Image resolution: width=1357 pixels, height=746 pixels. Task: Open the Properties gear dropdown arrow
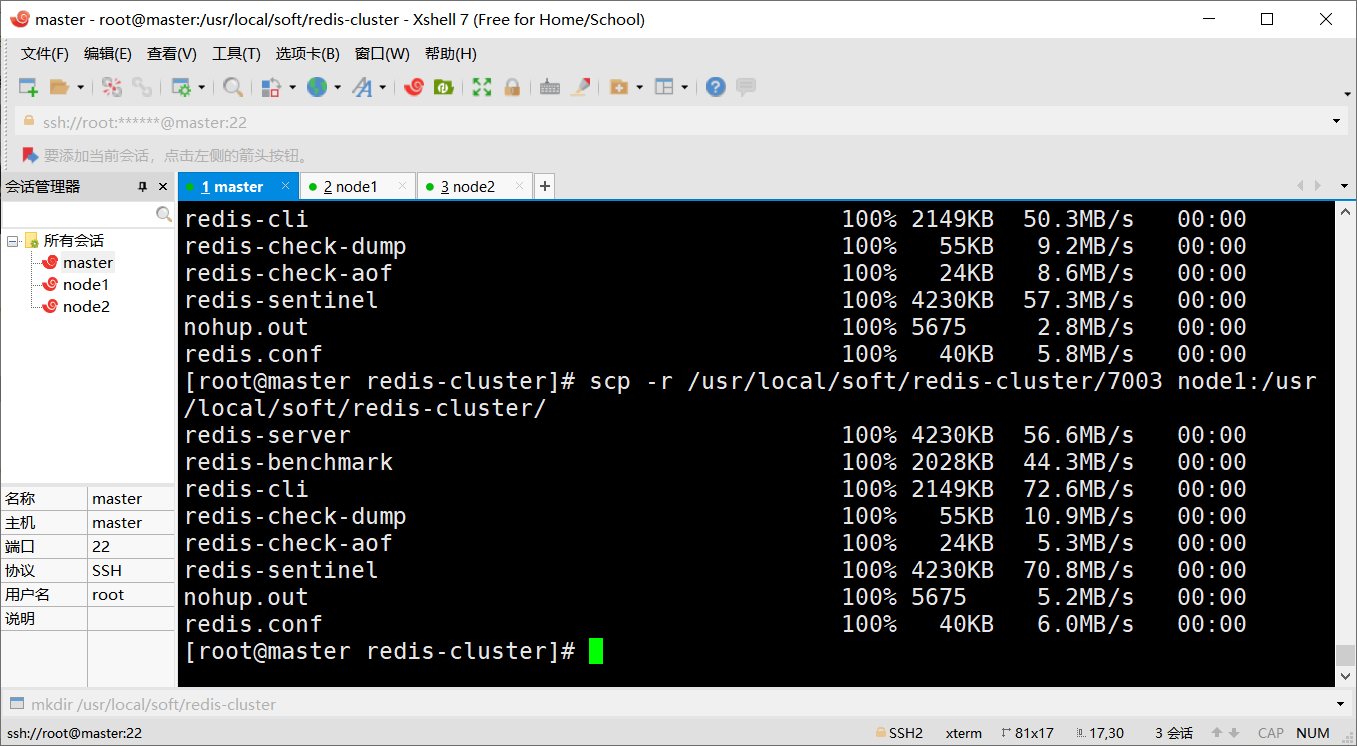201,88
